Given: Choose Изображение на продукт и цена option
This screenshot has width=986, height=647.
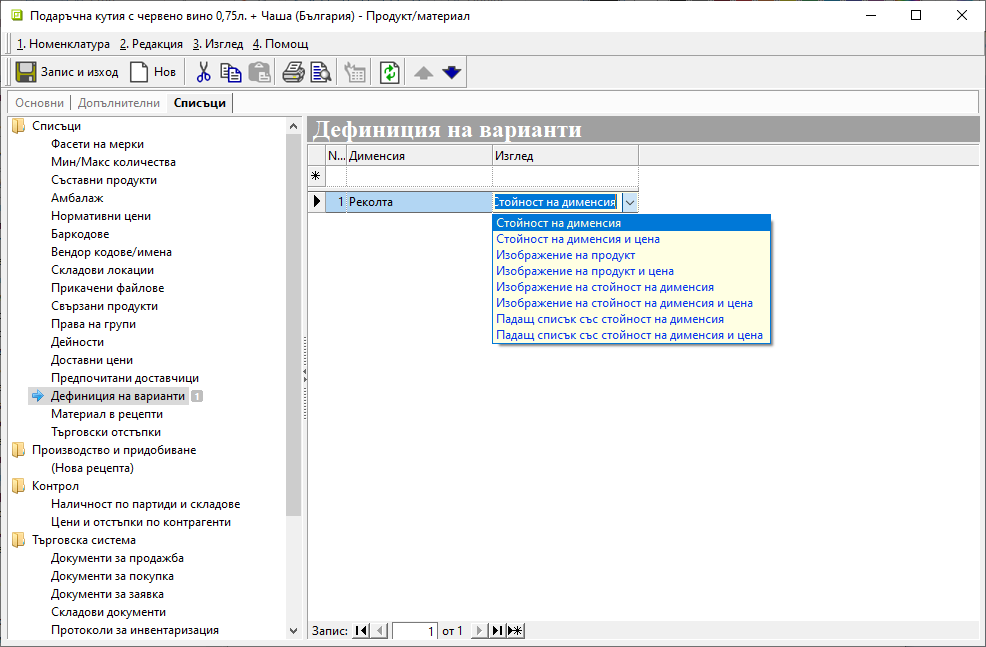Looking at the screenshot, I should [x=585, y=271].
